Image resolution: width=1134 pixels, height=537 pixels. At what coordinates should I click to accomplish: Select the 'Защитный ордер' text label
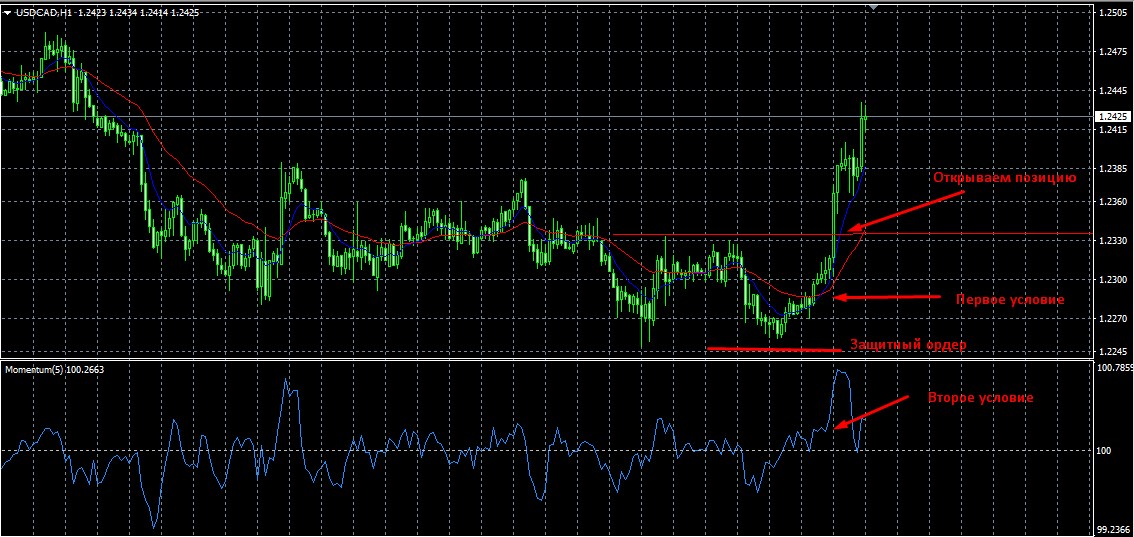908,345
